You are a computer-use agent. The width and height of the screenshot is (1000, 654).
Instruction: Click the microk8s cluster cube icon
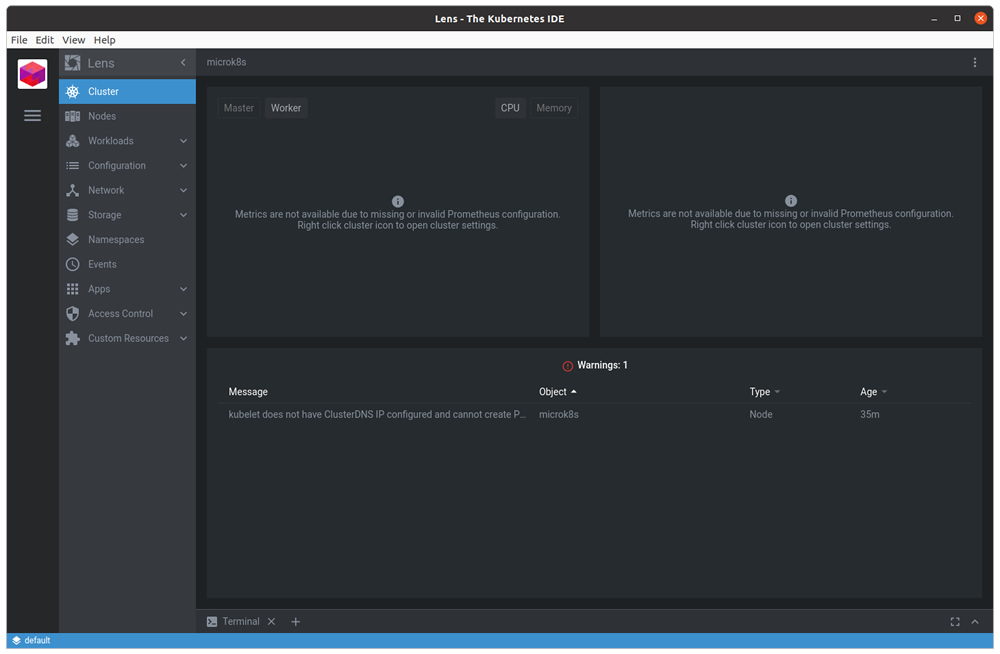(x=33, y=74)
